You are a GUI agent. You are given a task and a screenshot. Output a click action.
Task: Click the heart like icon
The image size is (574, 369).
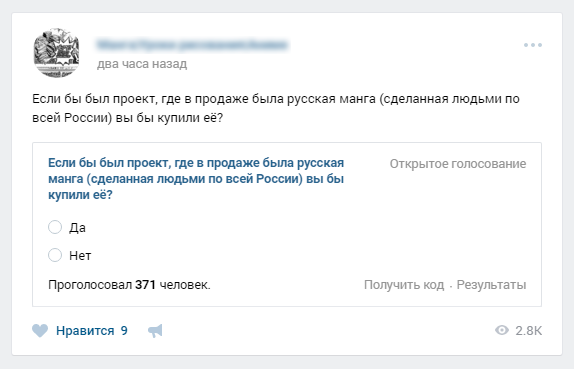tap(40, 331)
